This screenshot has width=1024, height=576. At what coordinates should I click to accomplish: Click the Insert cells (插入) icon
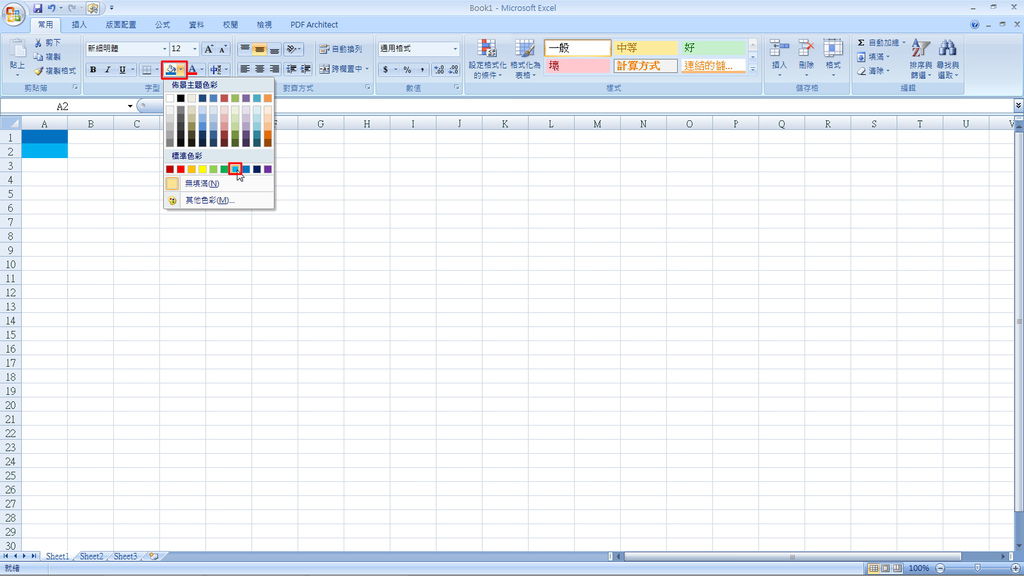click(x=779, y=49)
